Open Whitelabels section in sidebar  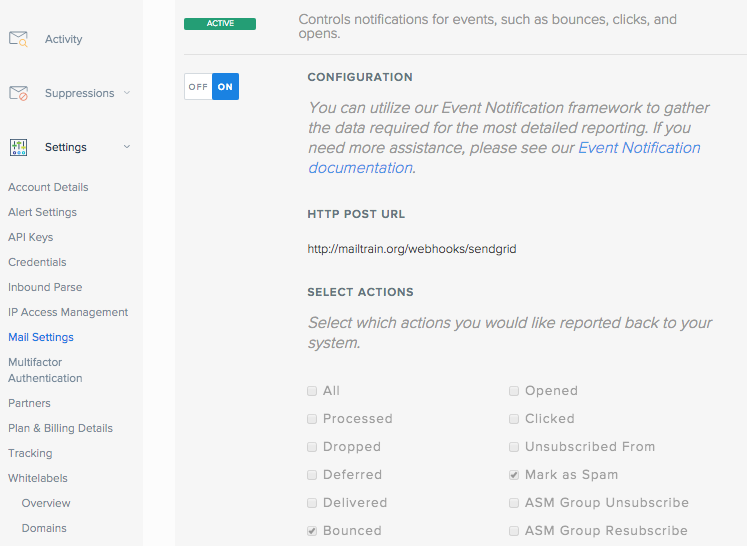click(38, 478)
